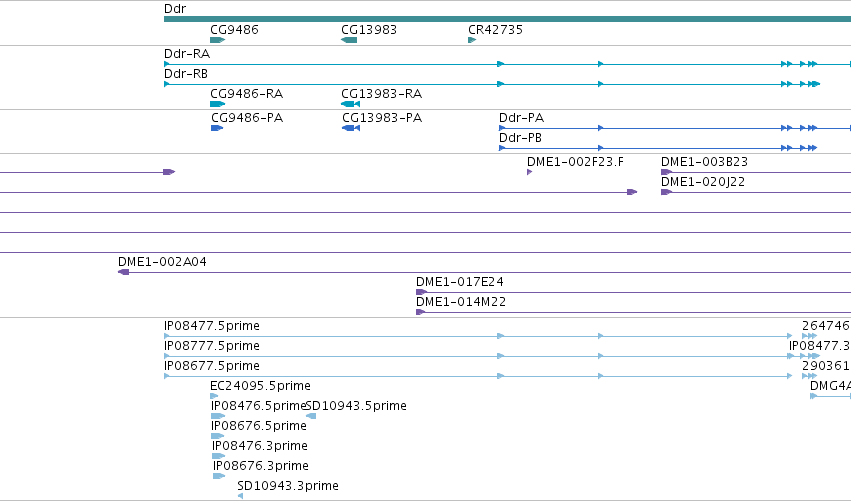Click the DME1-014M22 start glyph
The width and height of the screenshot is (851, 501).
pyautogui.click(x=420, y=312)
